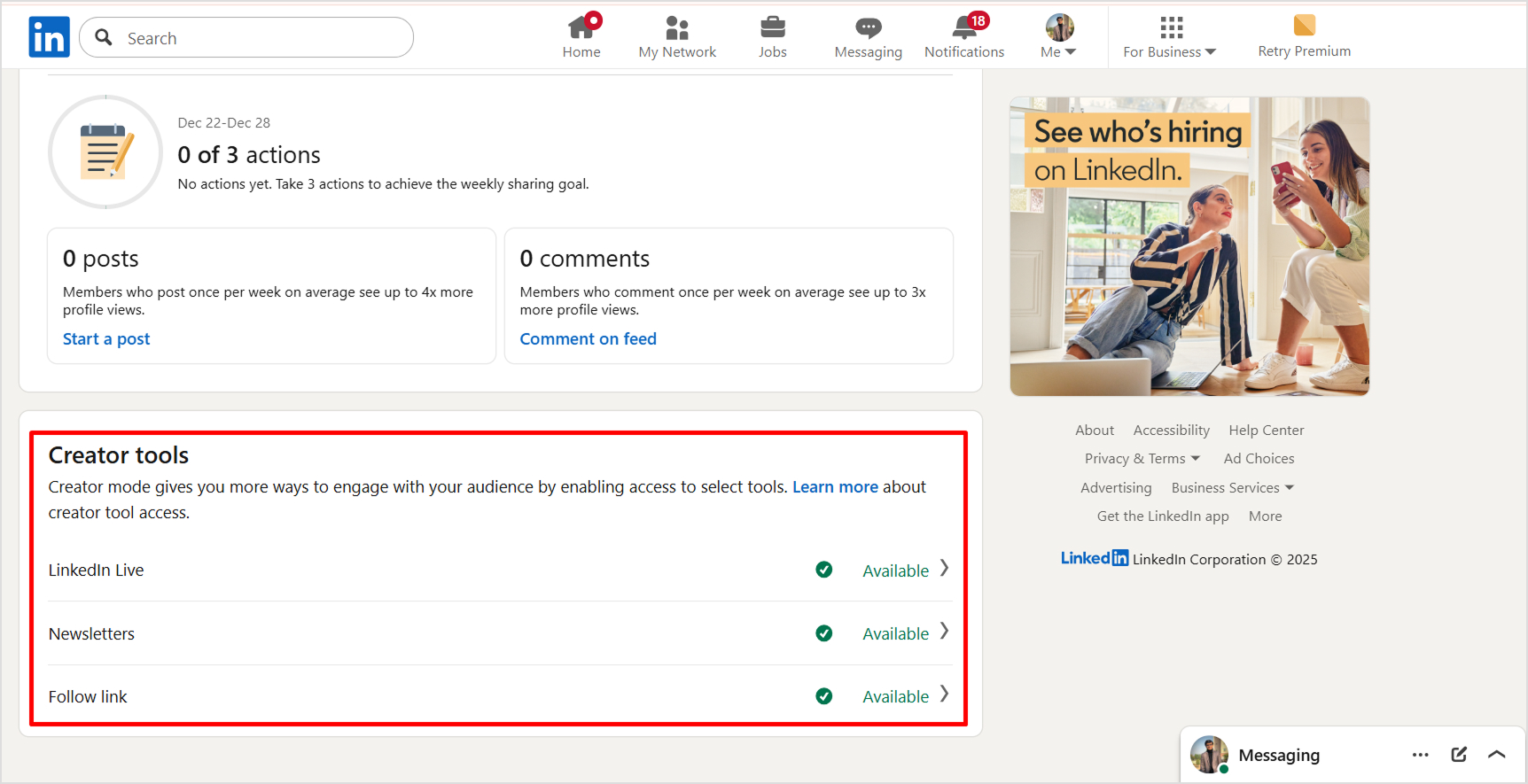This screenshot has height=784, width=1528.
Task: Click in the Search input field
Action: coord(261,38)
